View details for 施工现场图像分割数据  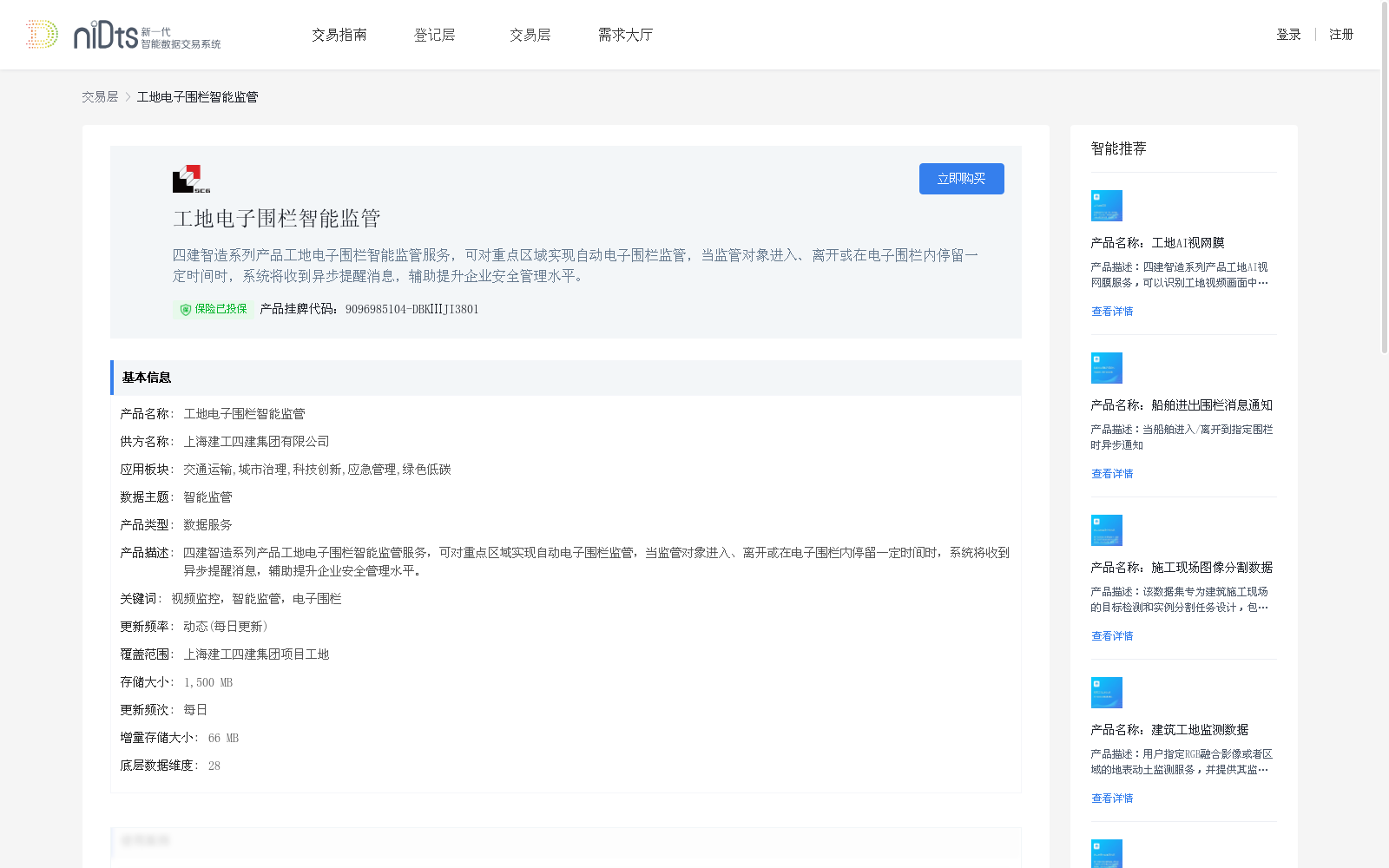(1112, 636)
